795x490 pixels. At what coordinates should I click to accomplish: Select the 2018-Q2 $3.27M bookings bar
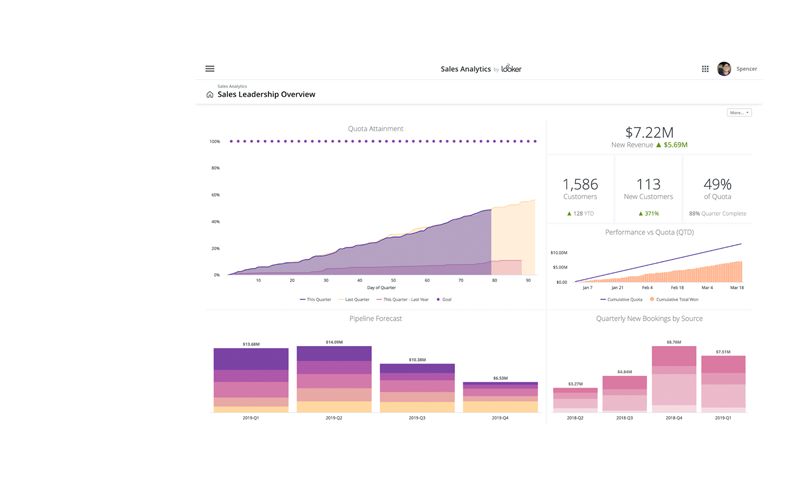coord(575,400)
